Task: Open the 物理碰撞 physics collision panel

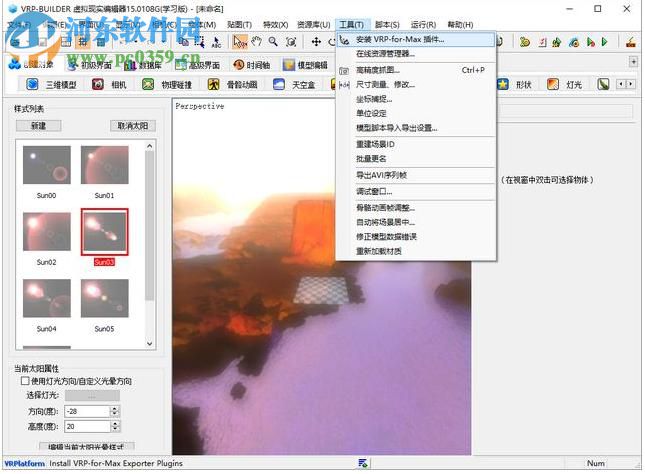Action: coord(167,84)
